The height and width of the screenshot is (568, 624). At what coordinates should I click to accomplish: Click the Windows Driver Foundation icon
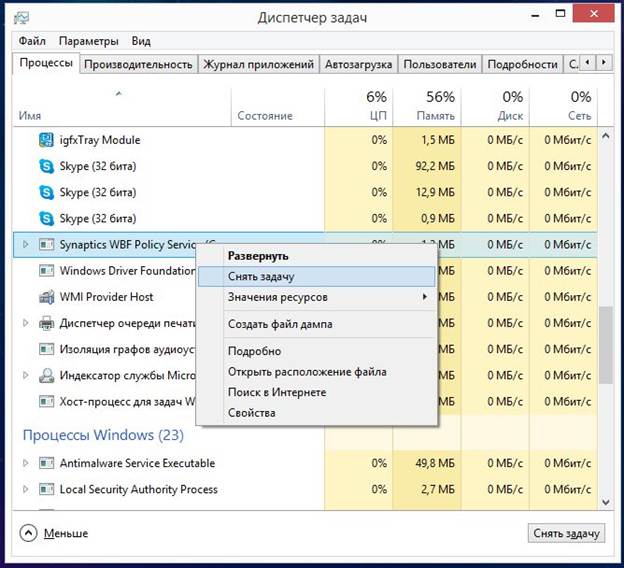click(46, 270)
